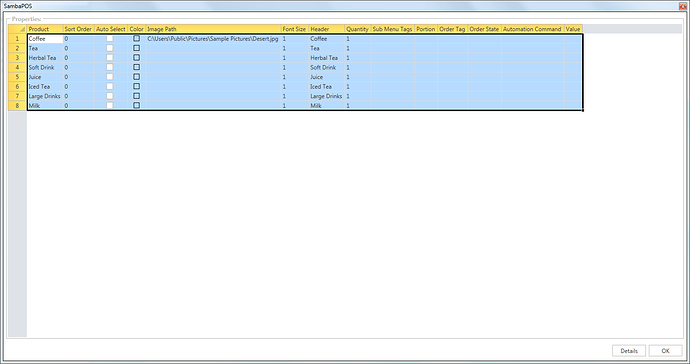The image size is (690, 364).
Task: Click the Header cell reading Soft Drink
Action: click(x=326, y=67)
